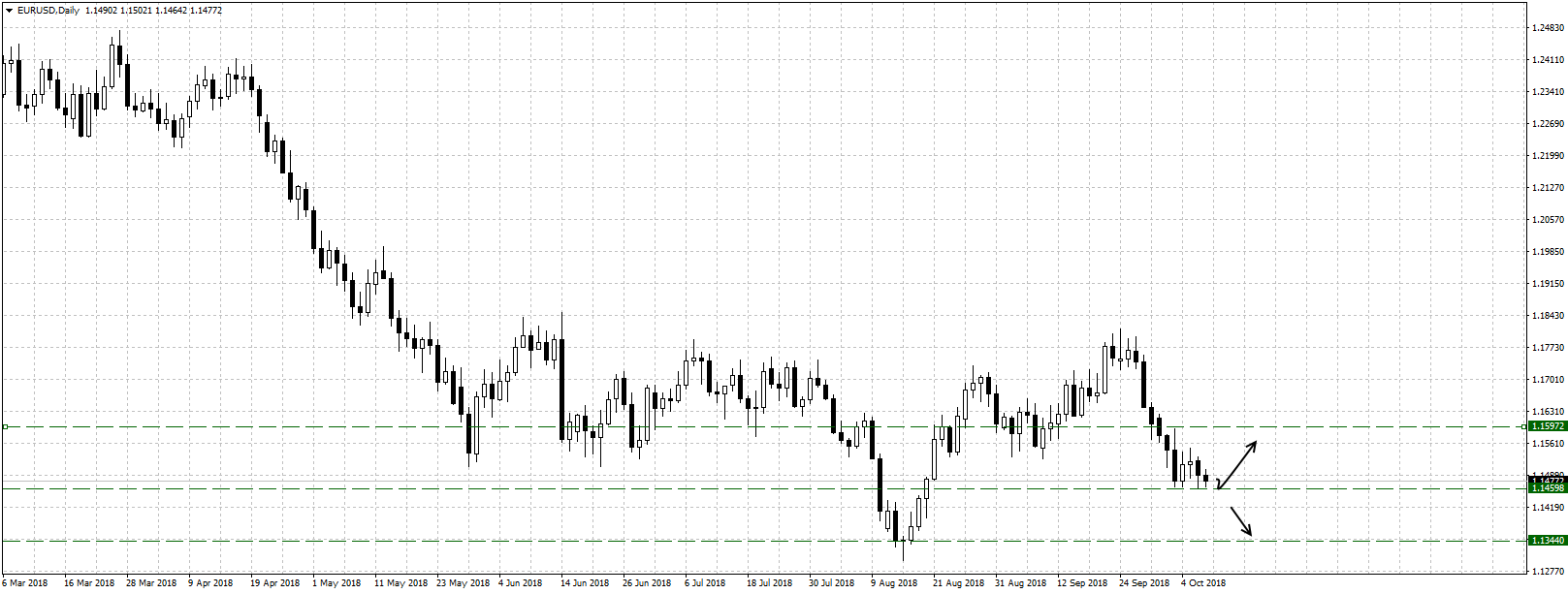Image resolution: width=1568 pixels, height=594 pixels.
Task: Click the green 1.14598 price label
Action: (1547, 488)
